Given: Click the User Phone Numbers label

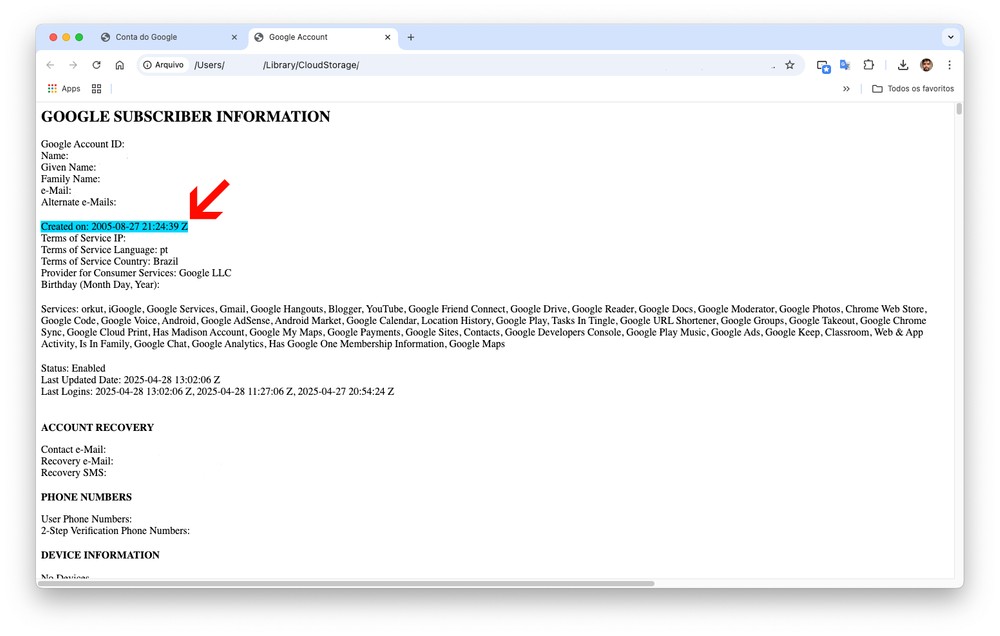Looking at the screenshot, I should coord(86,519).
